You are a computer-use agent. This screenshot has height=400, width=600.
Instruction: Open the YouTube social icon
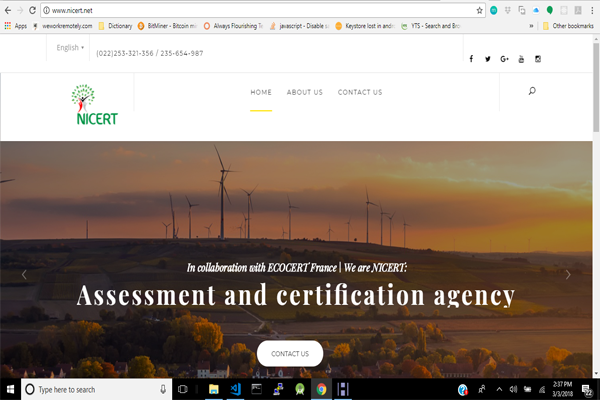coord(520,59)
